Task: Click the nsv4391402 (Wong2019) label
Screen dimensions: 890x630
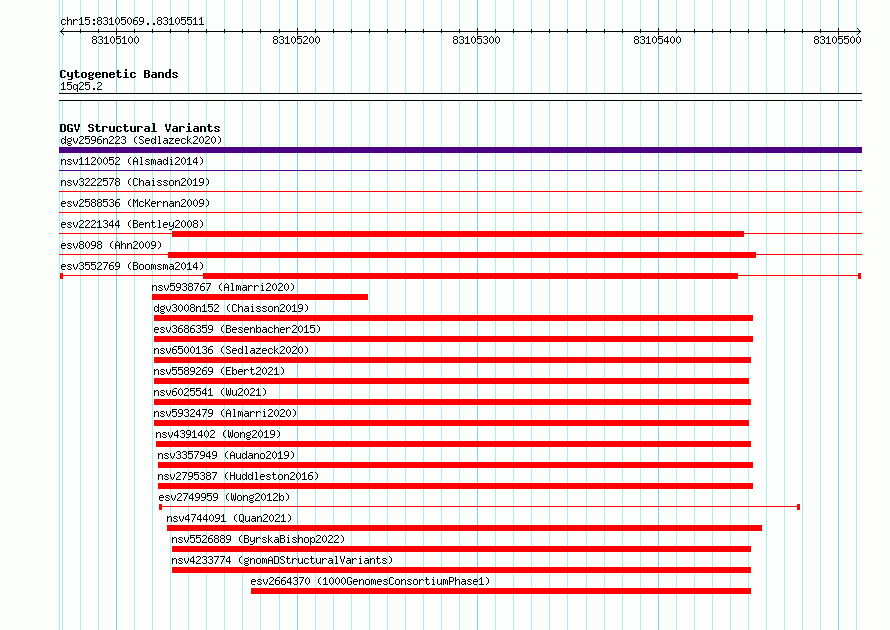Action: (218, 434)
